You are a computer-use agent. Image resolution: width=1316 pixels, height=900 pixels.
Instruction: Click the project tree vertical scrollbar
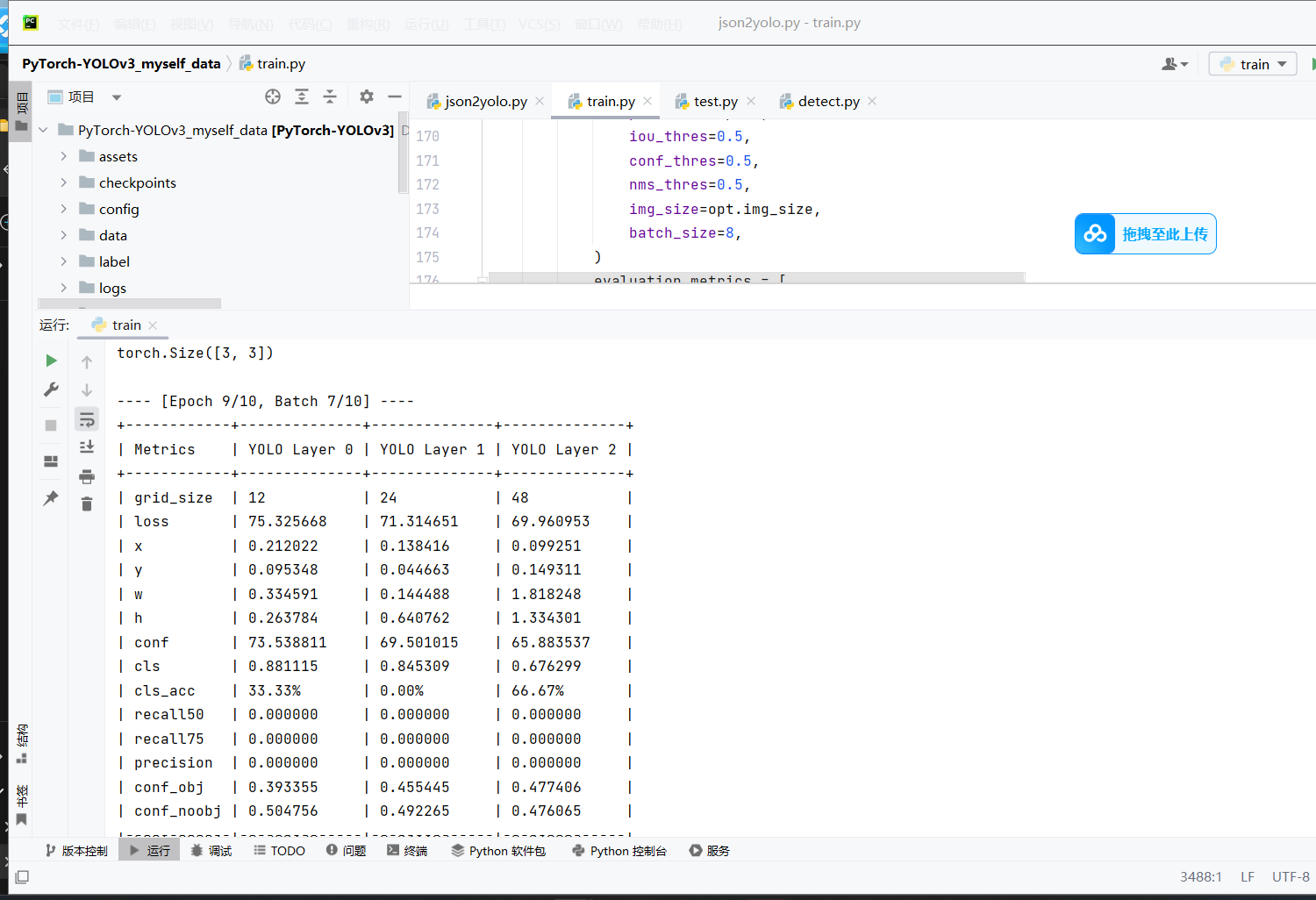[403, 153]
